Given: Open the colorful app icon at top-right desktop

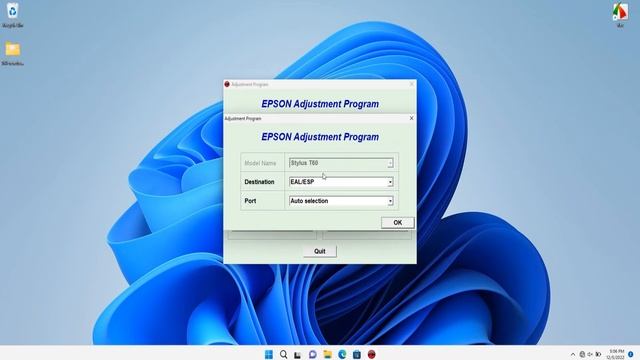Looking at the screenshot, I should (620, 15).
